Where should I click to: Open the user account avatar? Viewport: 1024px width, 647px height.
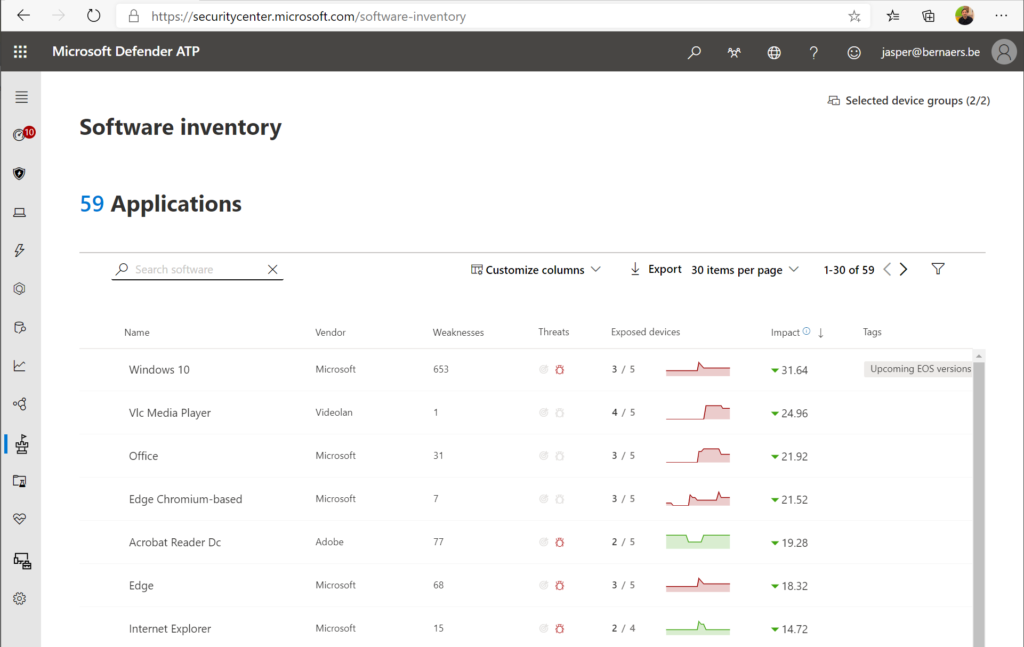pyautogui.click(x=1004, y=52)
